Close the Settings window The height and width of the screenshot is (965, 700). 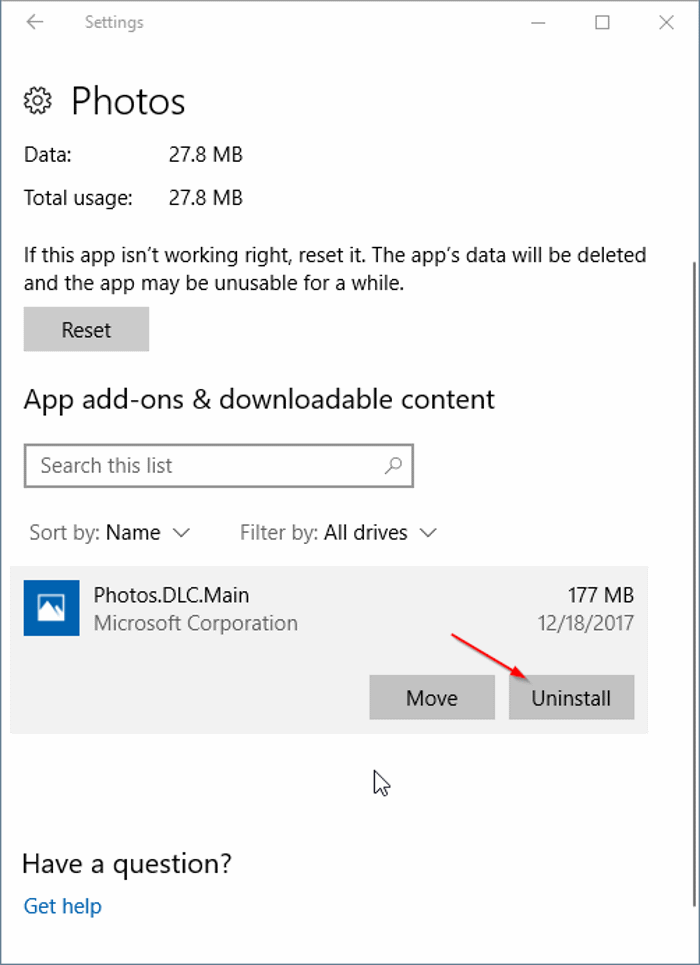click(666, 23)
